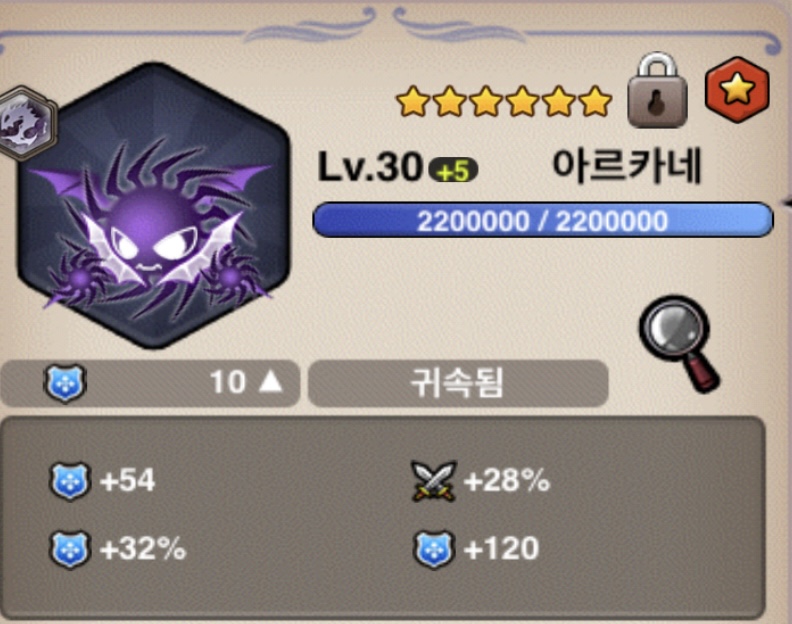Image resolution: width=792 pixels, height=624 pixels.
Task: Toggle the padlock lock icon
Action: point(657,90)
